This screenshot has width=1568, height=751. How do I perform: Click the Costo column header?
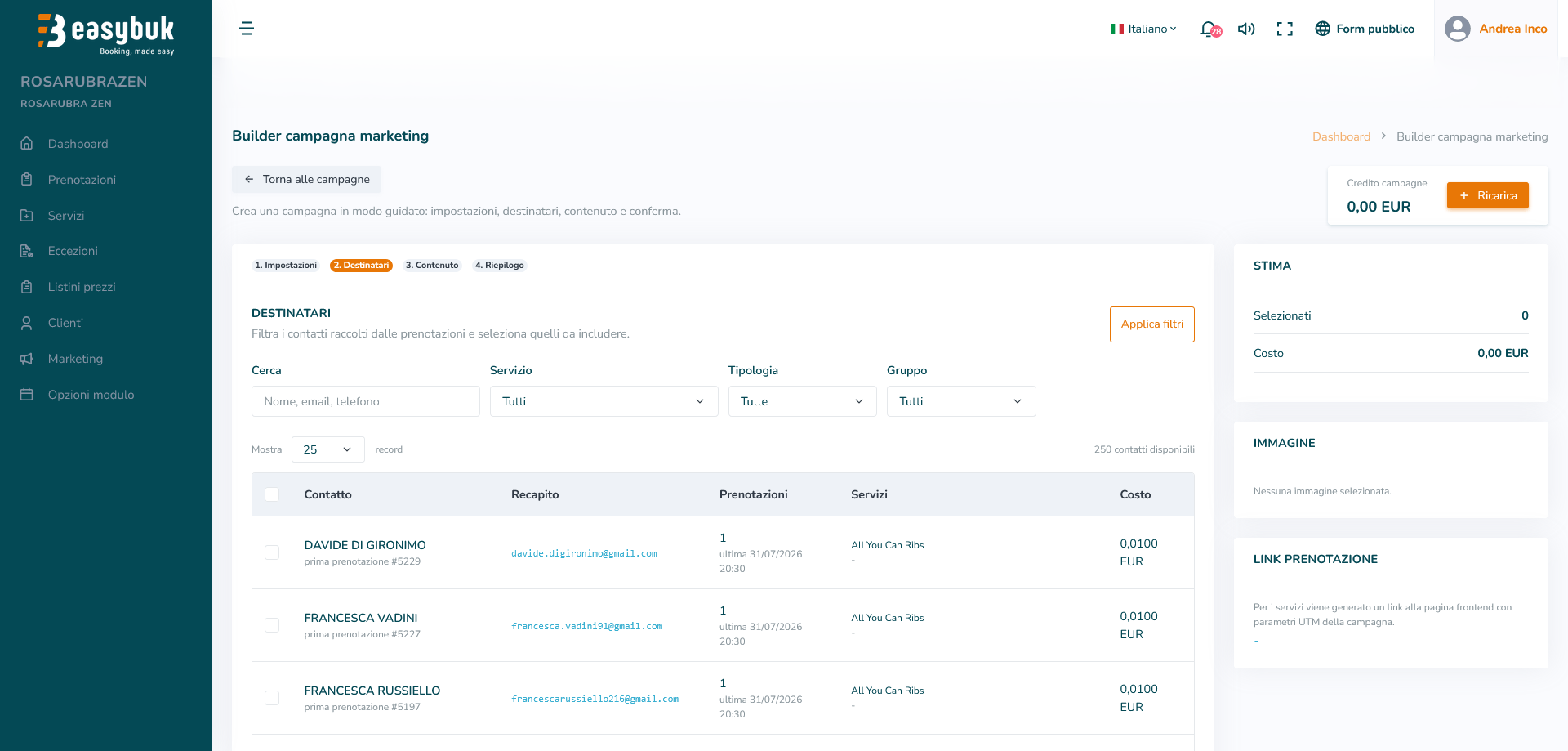click(x=1135, y=494)
